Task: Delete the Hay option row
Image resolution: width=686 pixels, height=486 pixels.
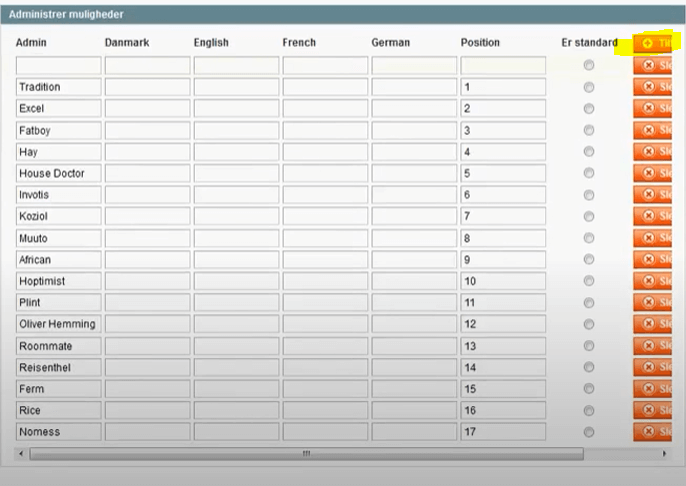Action: tap(652, 151)
